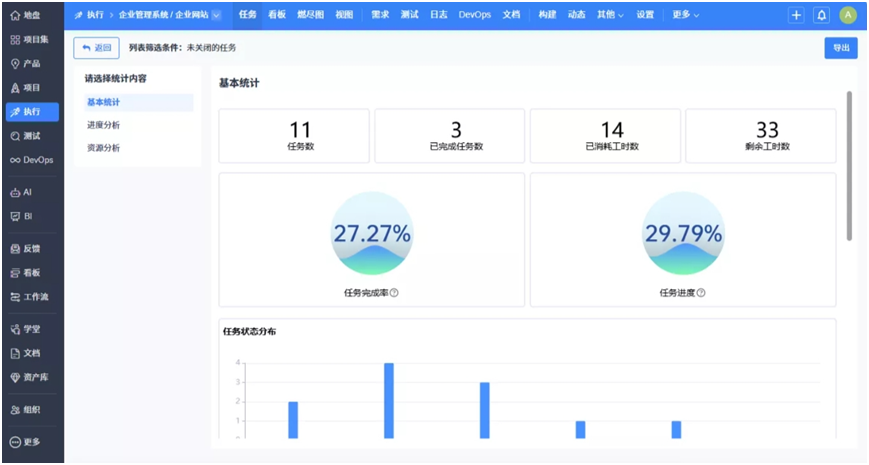Viewport: 869px width, 465px height.
Task: Open the 地盘 home sidebar item
Action: [25, 16]
